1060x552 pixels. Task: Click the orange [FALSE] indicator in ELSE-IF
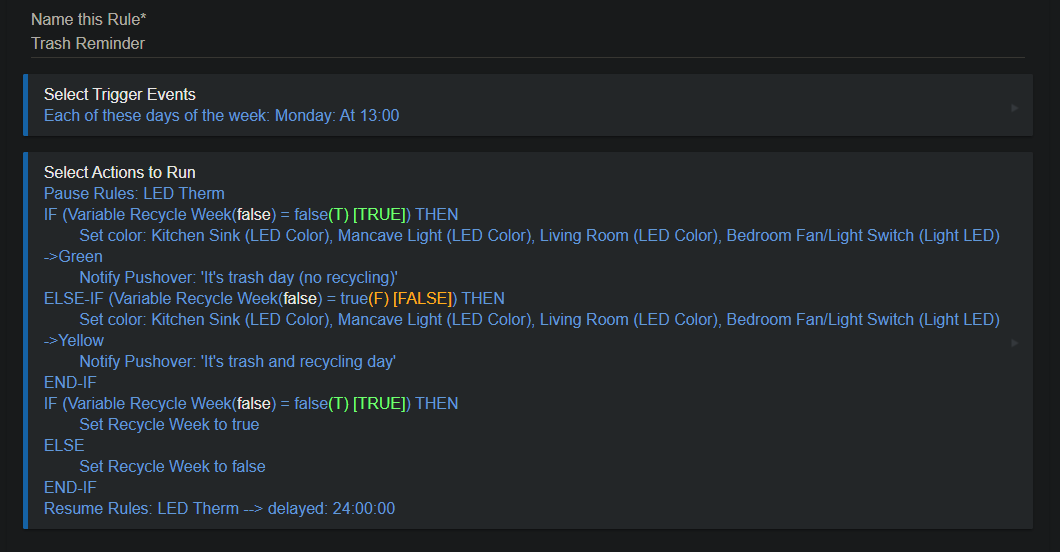pos(423,298)
